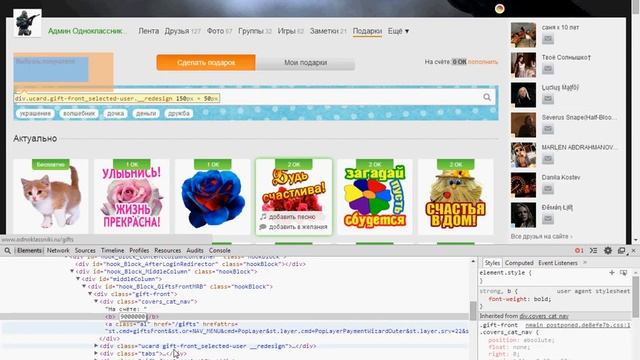Select the дочка tag
This screenshot has height=360, width=640.
[x=116, y=113]
